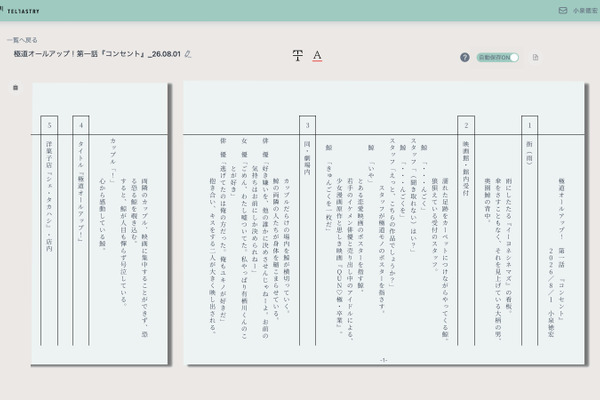The height and width of the screenshot is (400, 600).
Task: Click the date and author line 2026/8/1
Action: coord(551,292)
